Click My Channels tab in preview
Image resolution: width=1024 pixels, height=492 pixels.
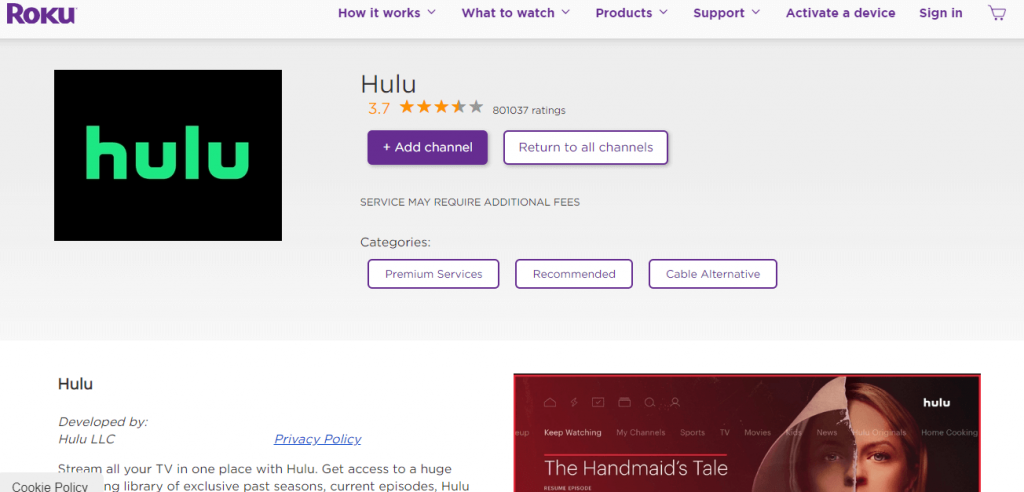(x=641, y=433)
